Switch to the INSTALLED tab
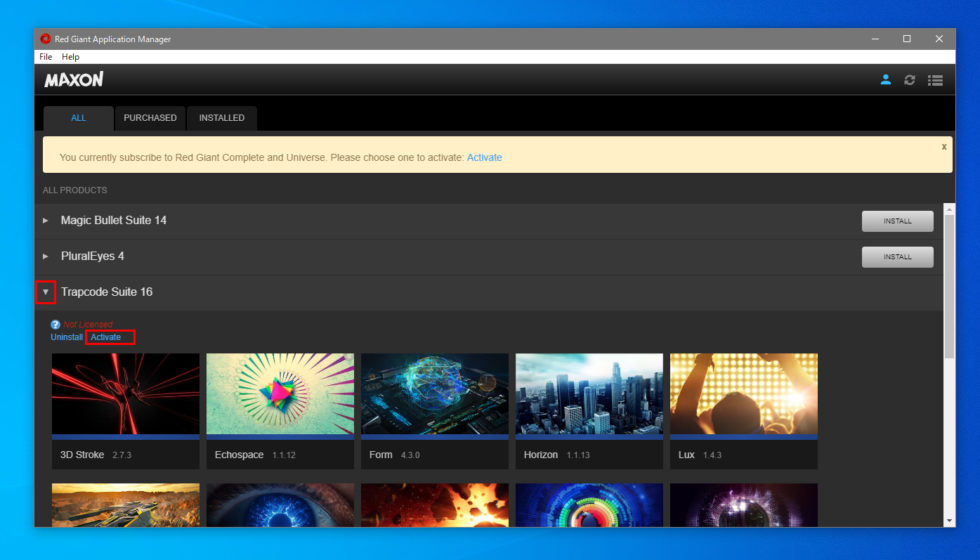Viewport: 980px width, 560px height. 222,118
